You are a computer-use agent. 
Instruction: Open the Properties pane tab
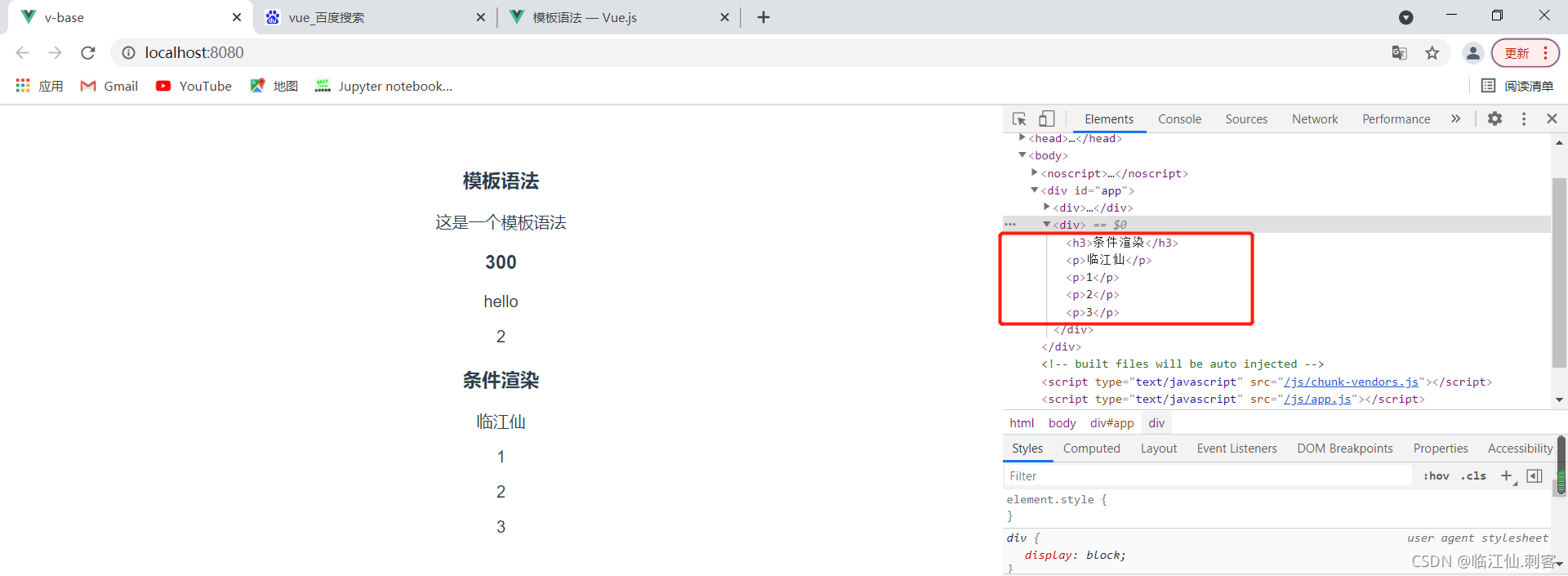coord(1441,448)
